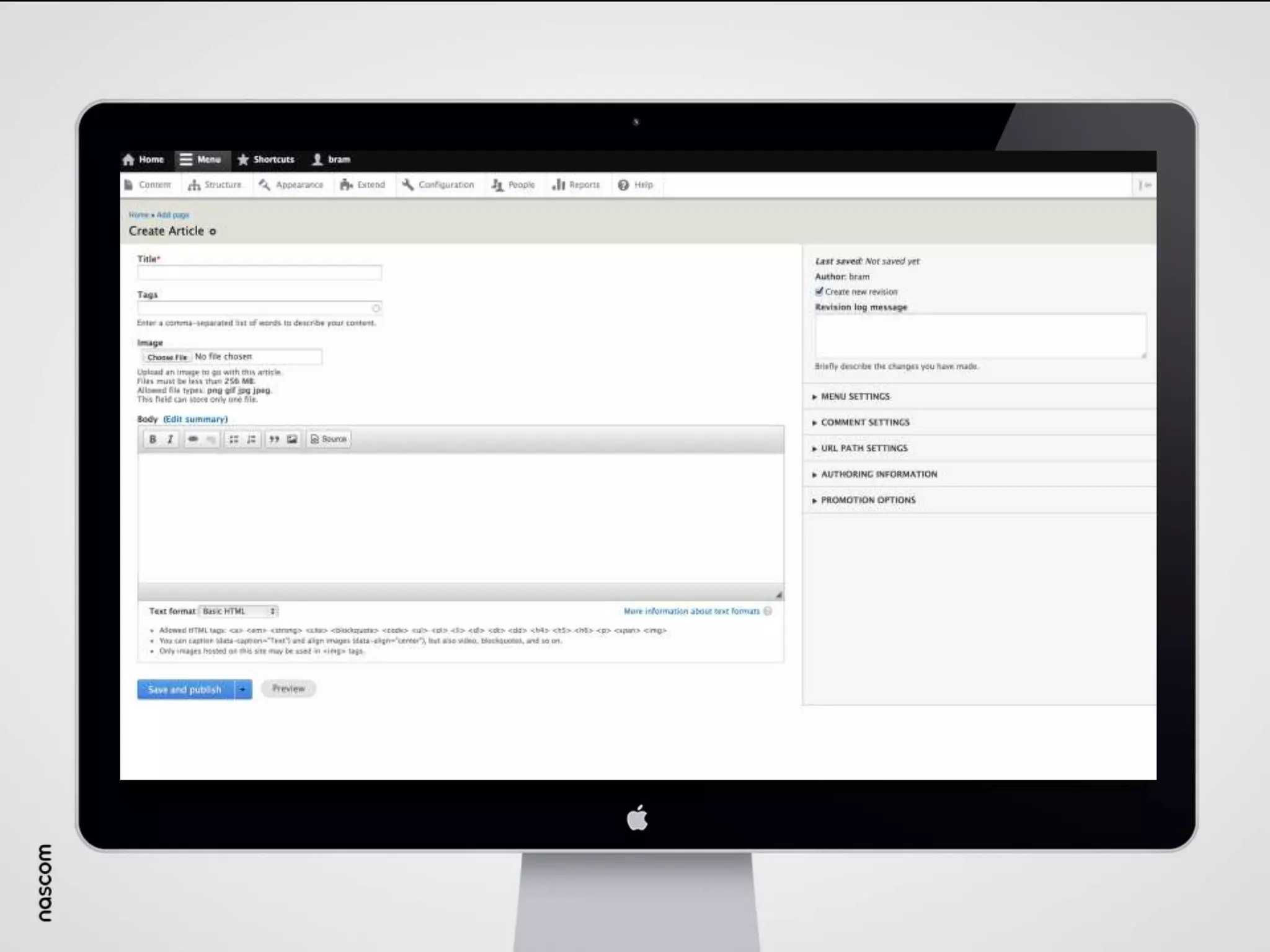This screenshot has width=1270, height=952.
Task: Insert a link using the link icon
Action: pyautogui.click(x=193, y=439)
